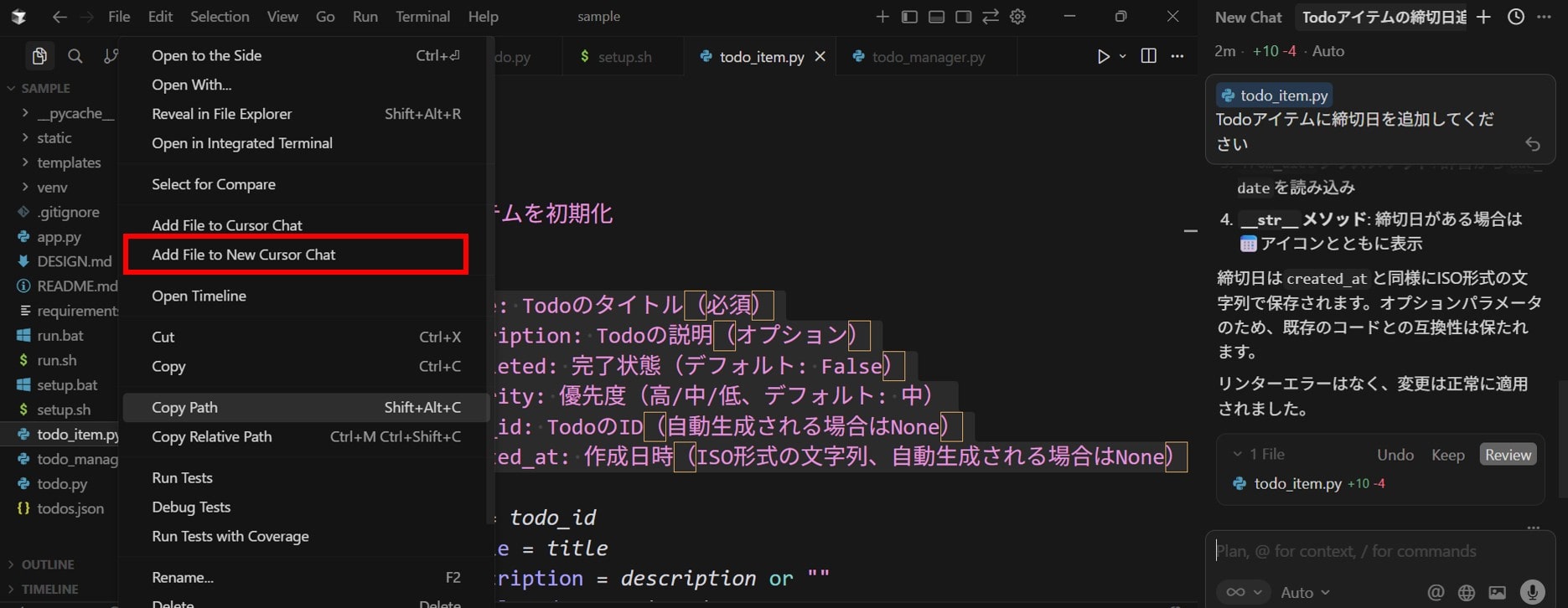The width and height of the screenshot is (1568, 608).
Task: Click Keep to accept changes
Action: pyautogui.click(x=1447, y=455)
